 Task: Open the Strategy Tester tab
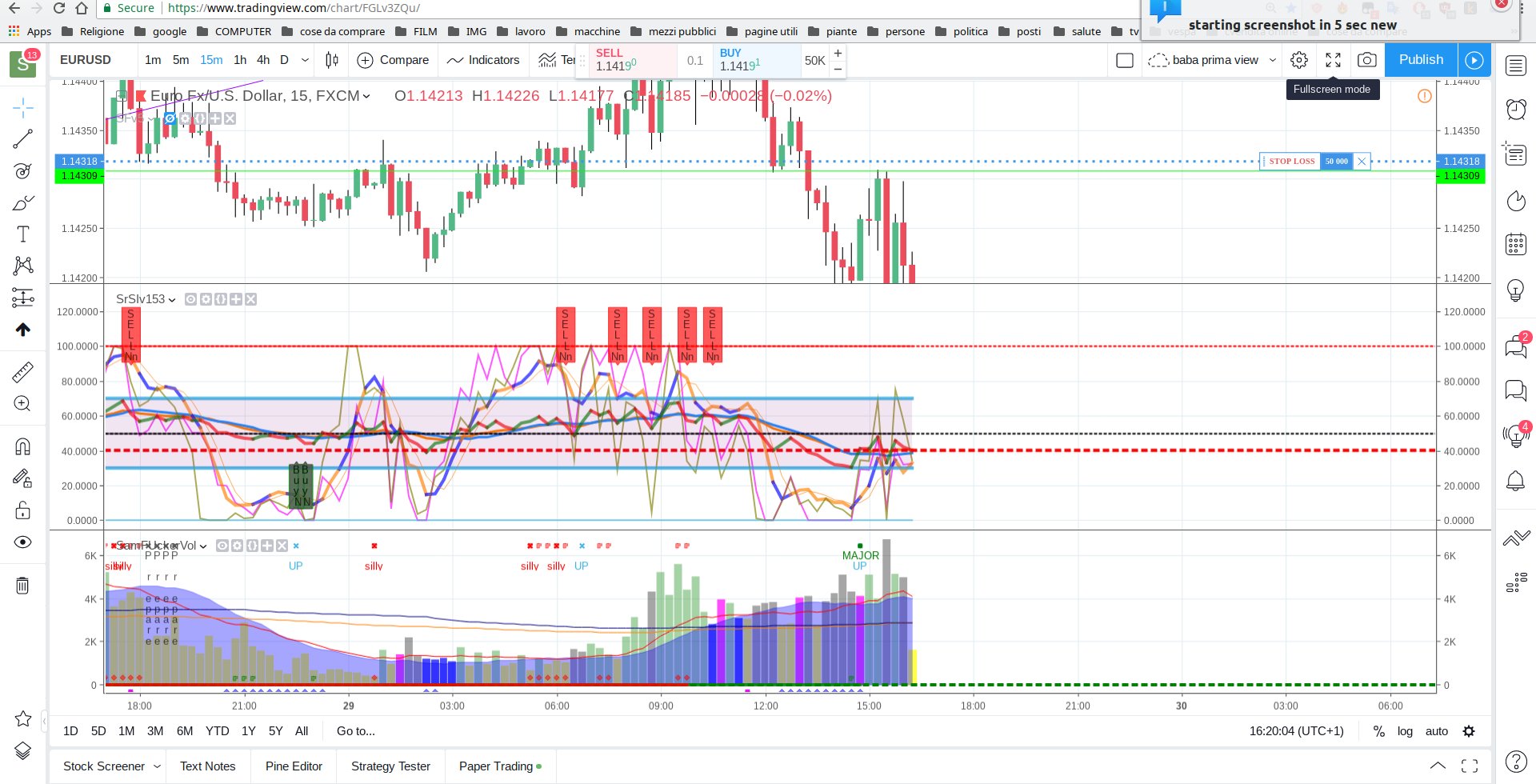pos(390,766)
